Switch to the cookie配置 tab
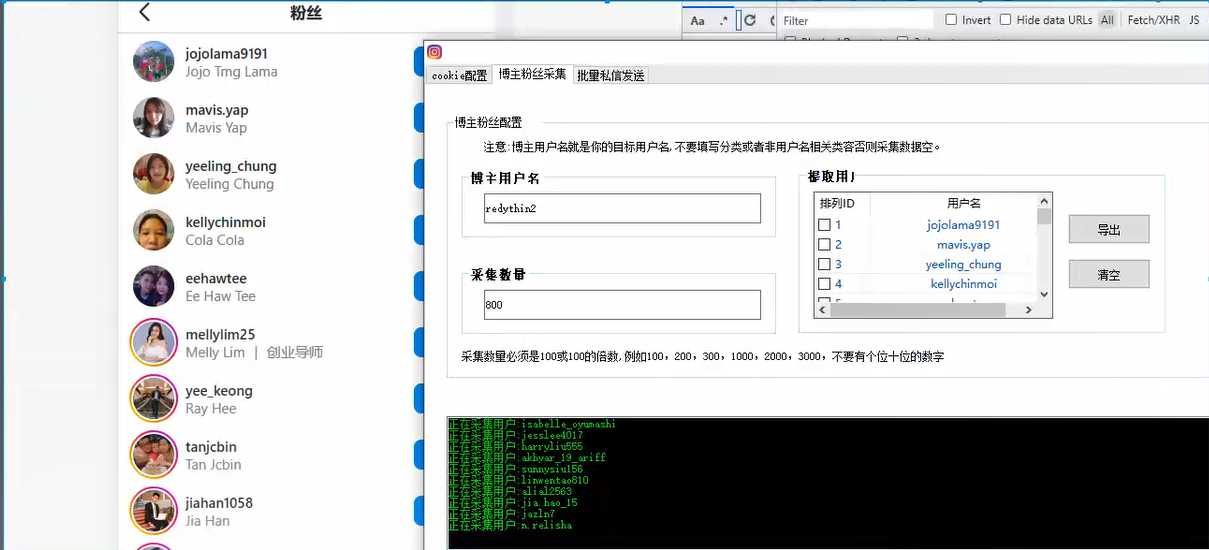The image size is (1209, 550). click(x=460, y=76)
